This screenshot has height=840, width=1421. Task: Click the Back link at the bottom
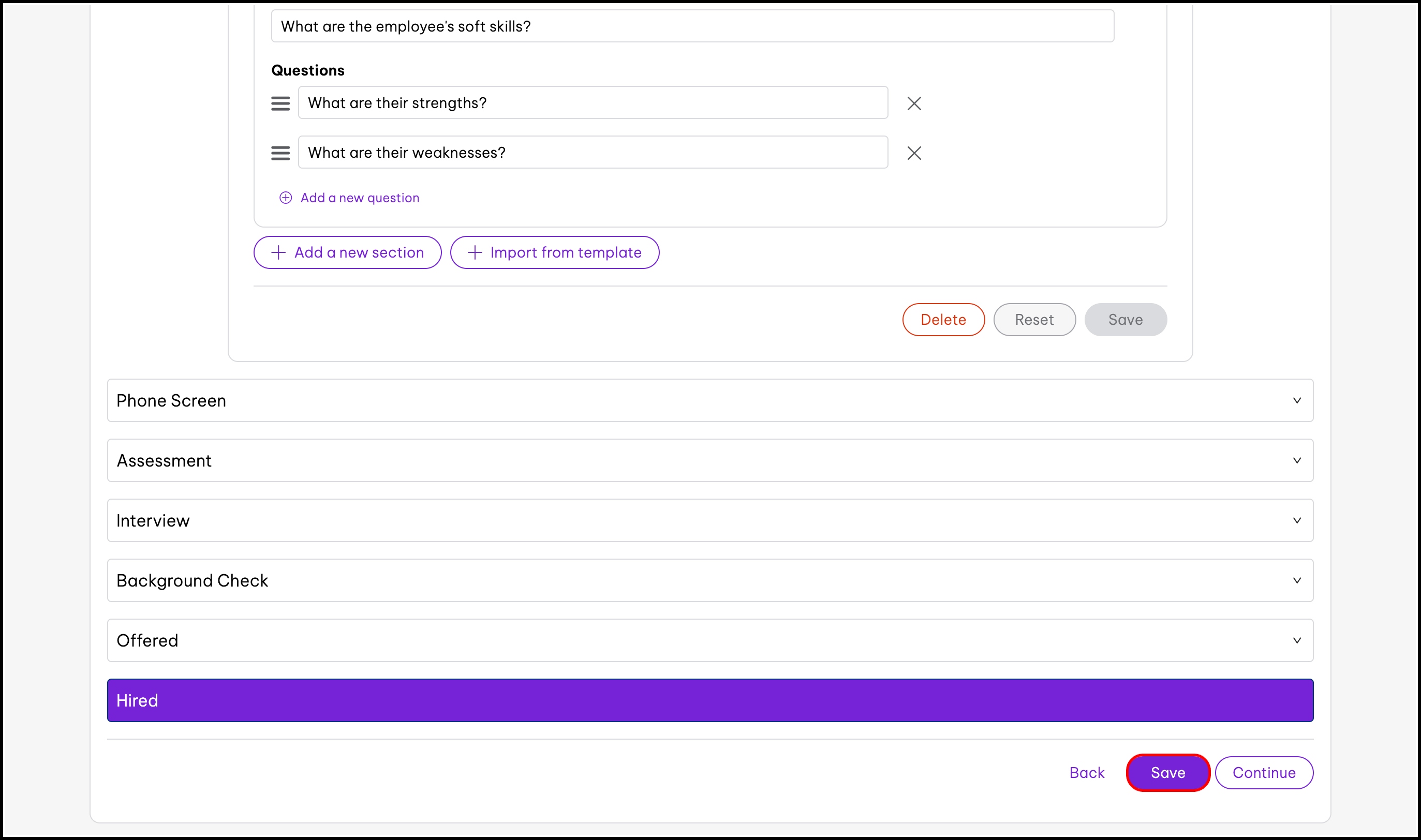[1086, 773]
